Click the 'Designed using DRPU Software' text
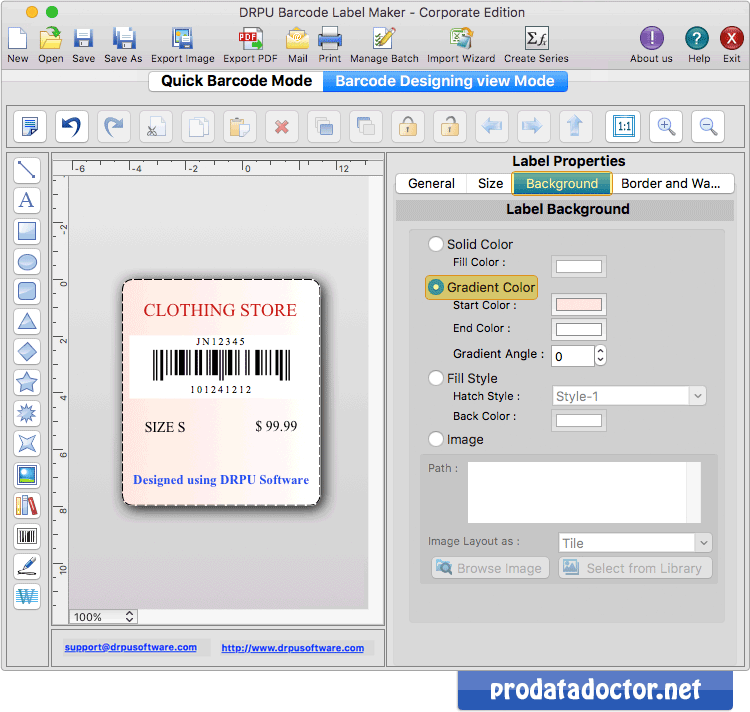The height and width of the screenshot is (712, 750). pos(221,480)
